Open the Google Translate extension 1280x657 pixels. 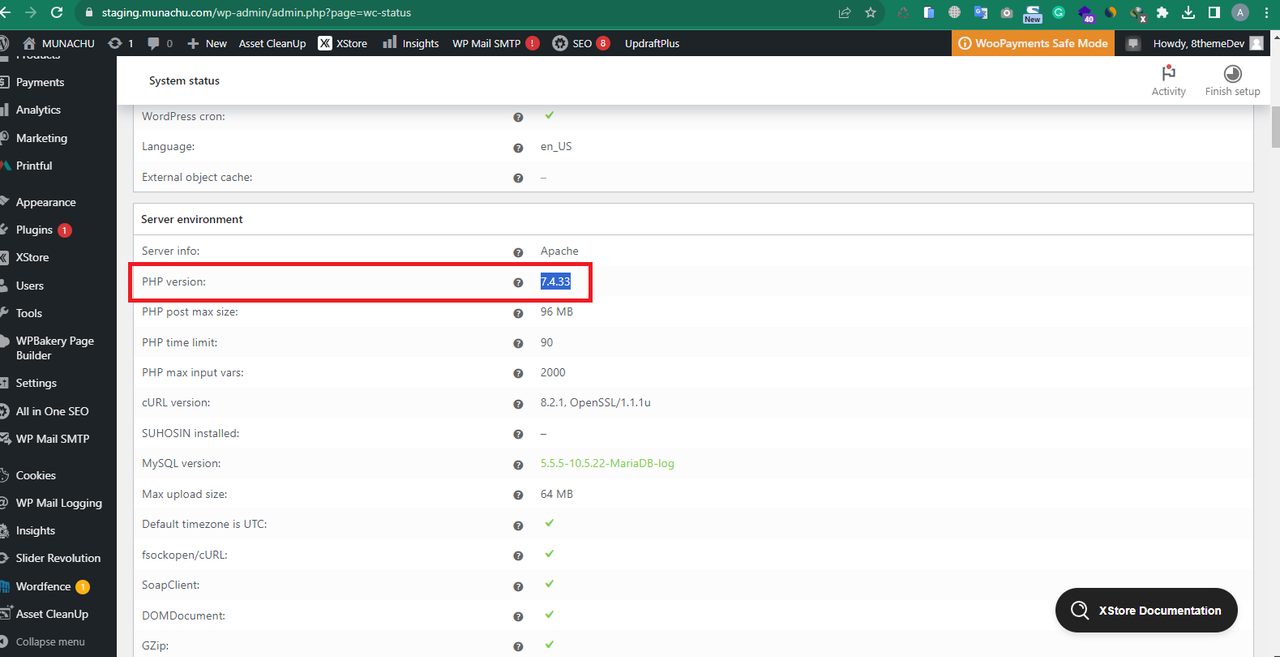point(981,13)
